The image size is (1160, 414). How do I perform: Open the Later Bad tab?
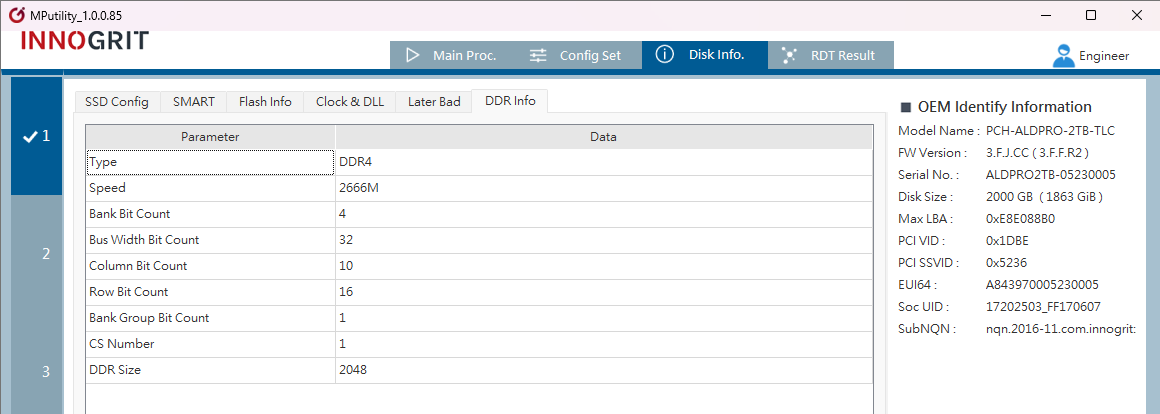coord(434,101)
